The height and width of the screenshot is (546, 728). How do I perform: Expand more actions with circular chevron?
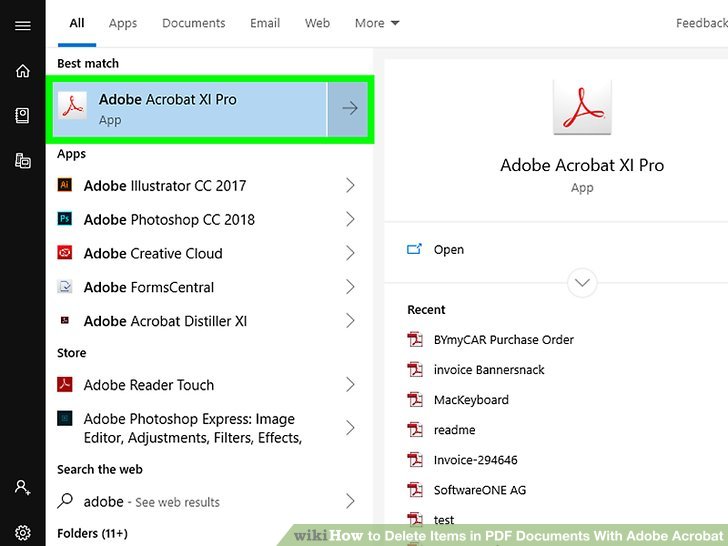pos(582,282)
